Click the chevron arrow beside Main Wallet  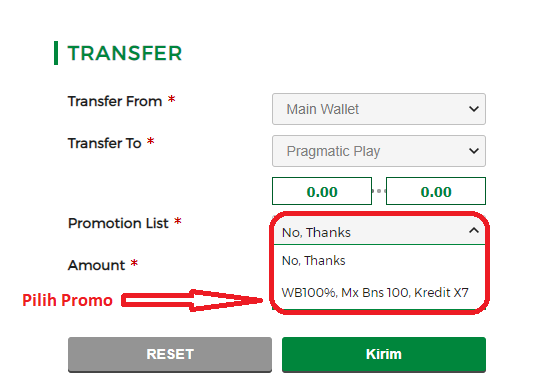click(x=474, y=109)
